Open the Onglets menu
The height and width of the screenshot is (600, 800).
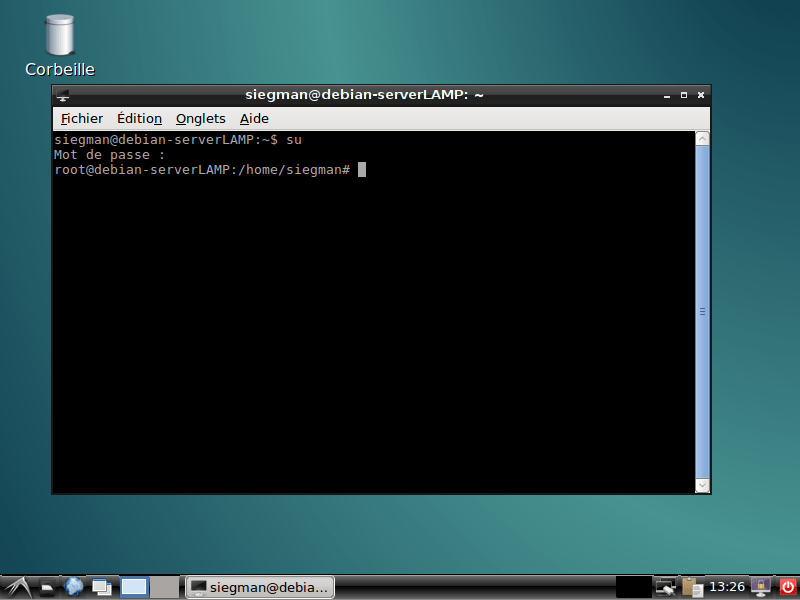(200, 118)
